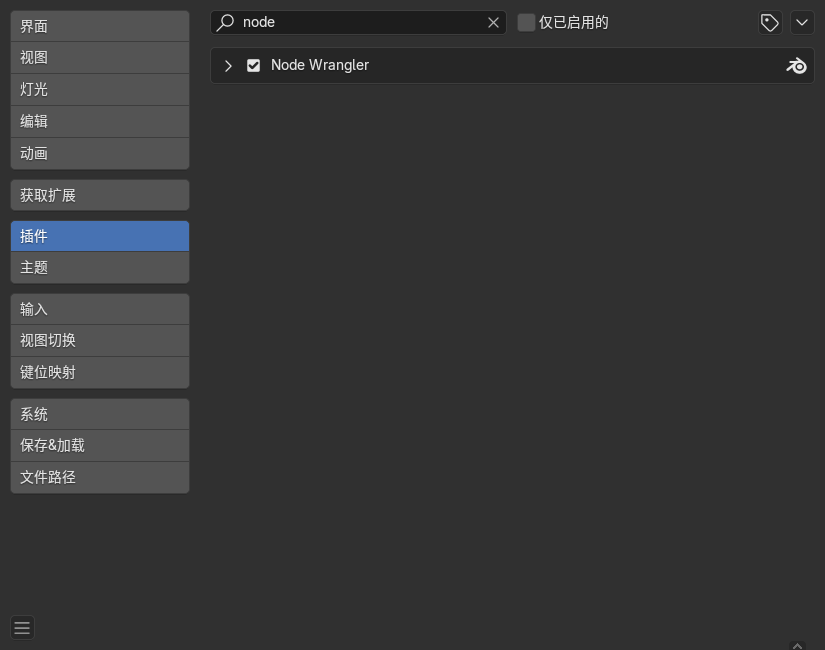Click the Blender logo on Node Wrangler row

pyautogui.click(x=796, y=65)
